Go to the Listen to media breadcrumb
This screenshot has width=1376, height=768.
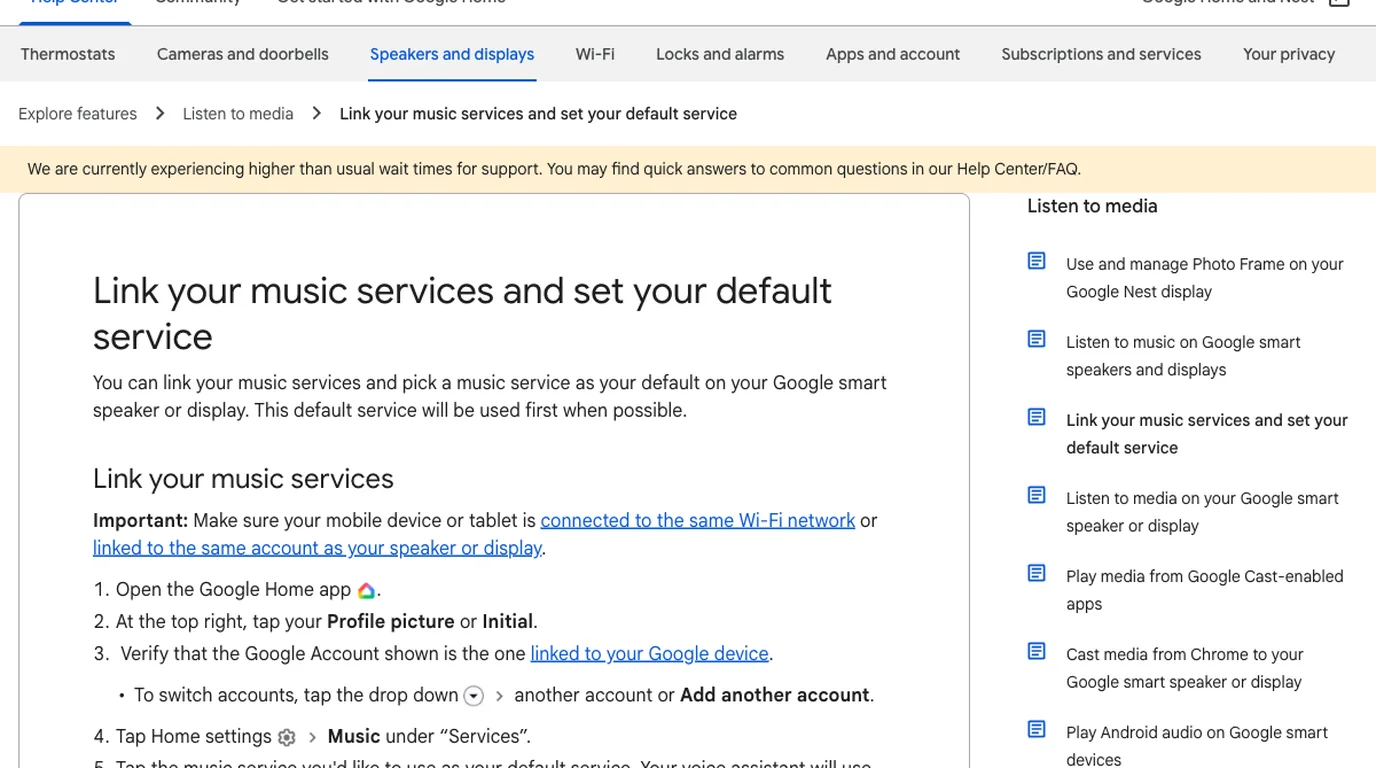click(x=238, y=114)
